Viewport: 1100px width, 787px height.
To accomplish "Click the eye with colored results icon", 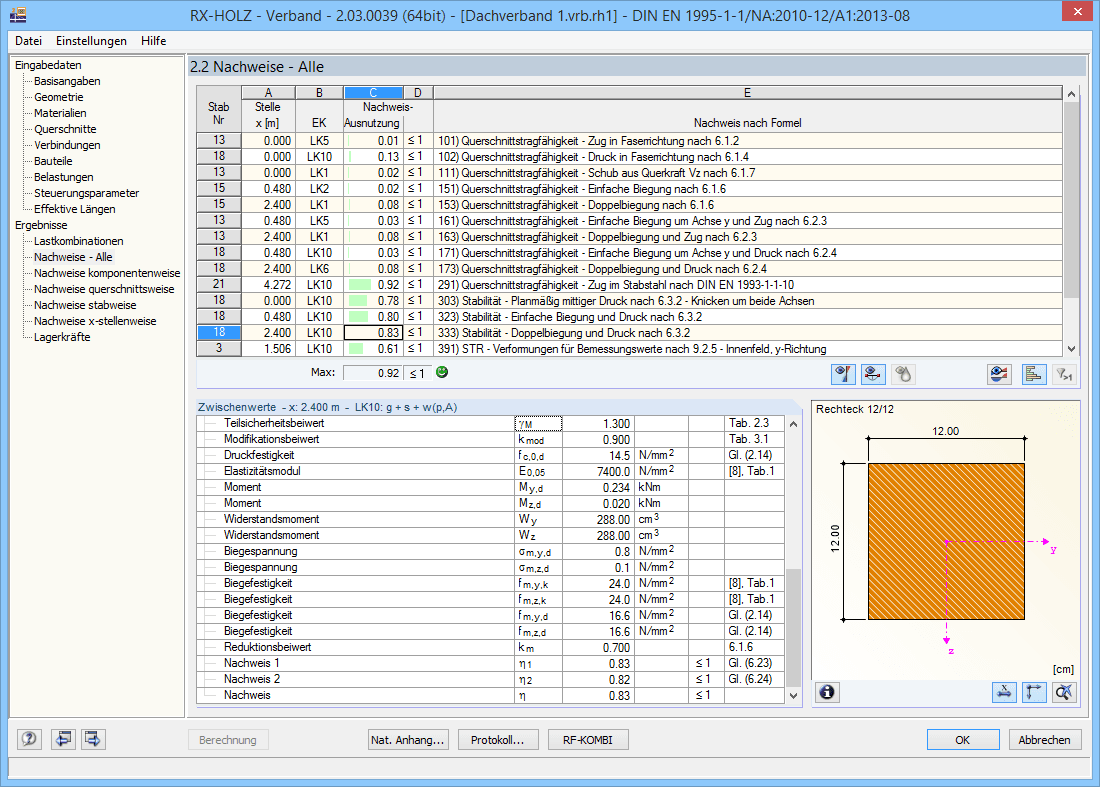I will (x=999, y=375).
